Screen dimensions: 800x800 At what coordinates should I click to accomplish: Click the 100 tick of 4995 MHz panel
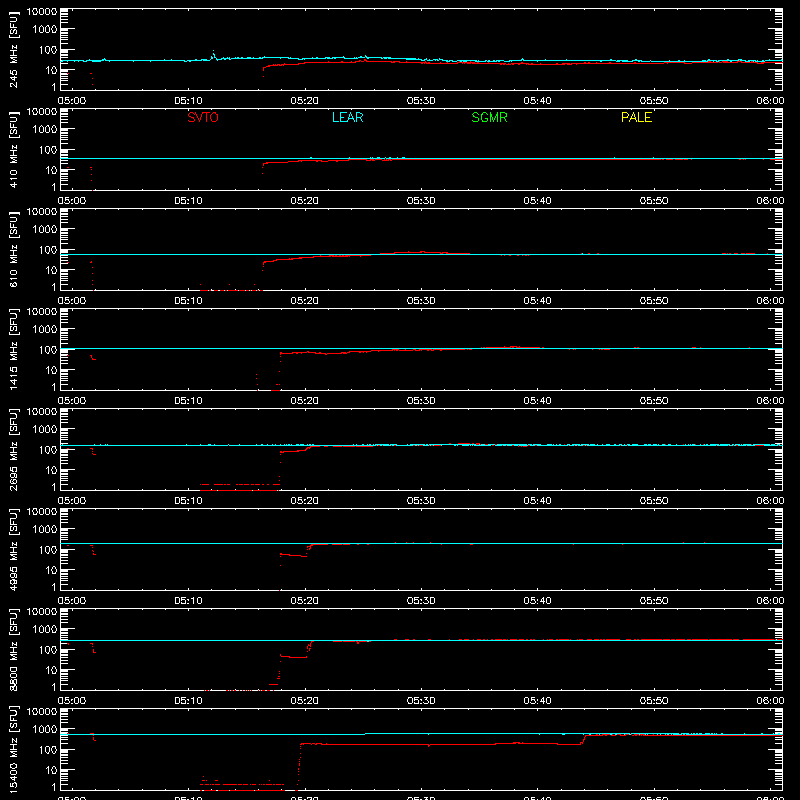[x=48, y=549]
